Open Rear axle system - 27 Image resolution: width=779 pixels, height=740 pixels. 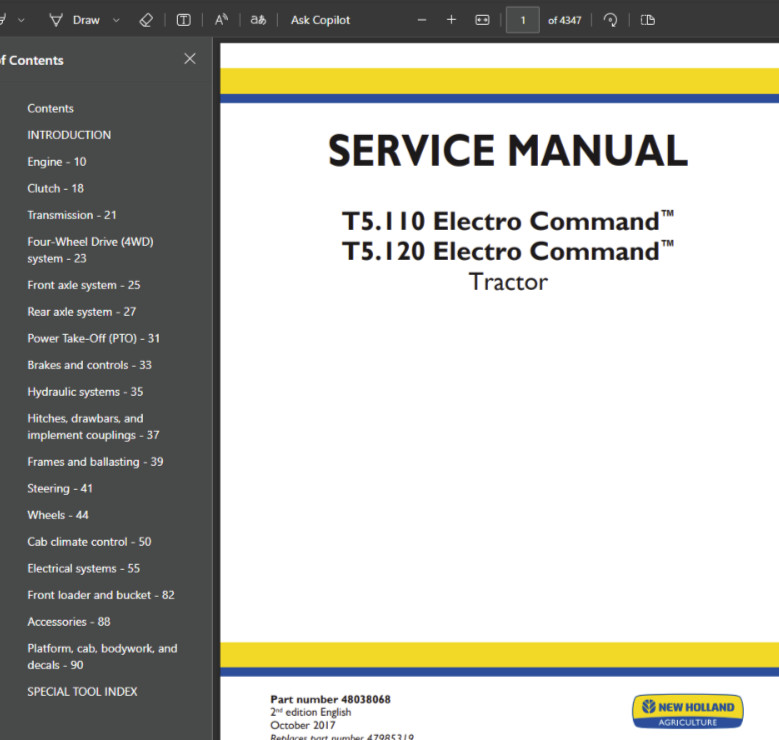click(x=81, y=312)
